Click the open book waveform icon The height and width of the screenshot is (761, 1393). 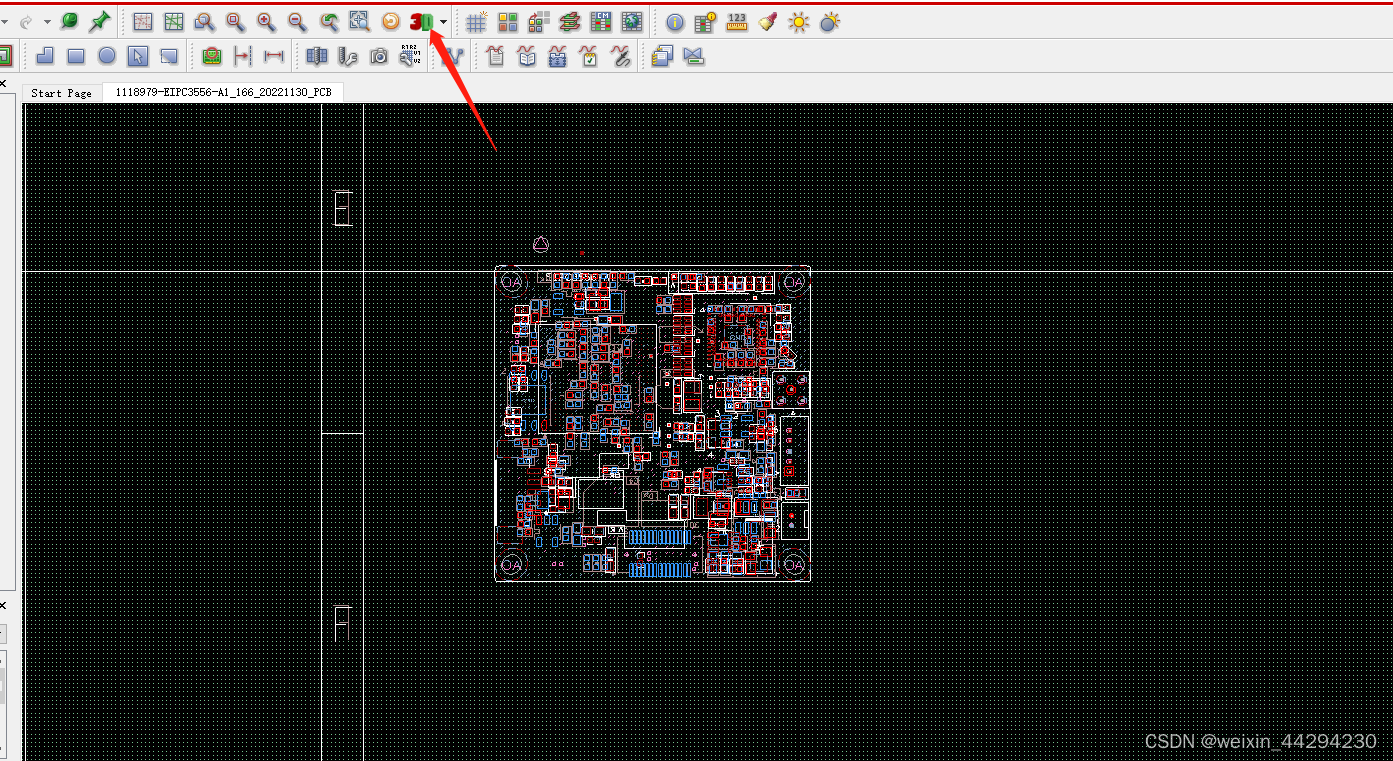tap(527, 56)
